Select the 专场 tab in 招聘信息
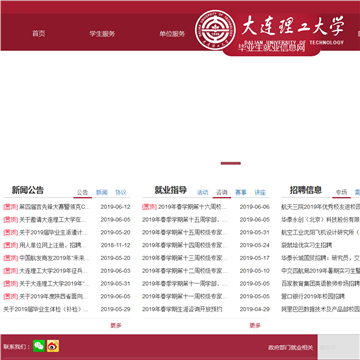 (x=341, y=192)
